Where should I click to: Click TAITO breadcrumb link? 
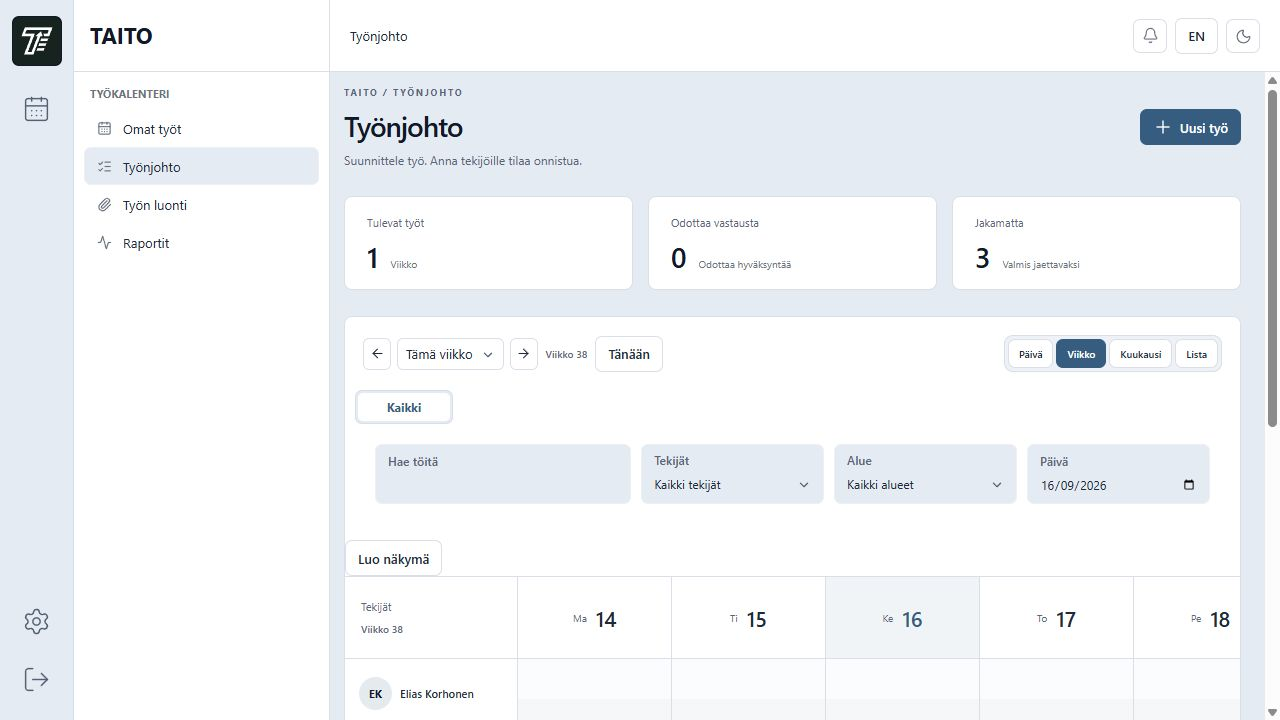point(361,92)
